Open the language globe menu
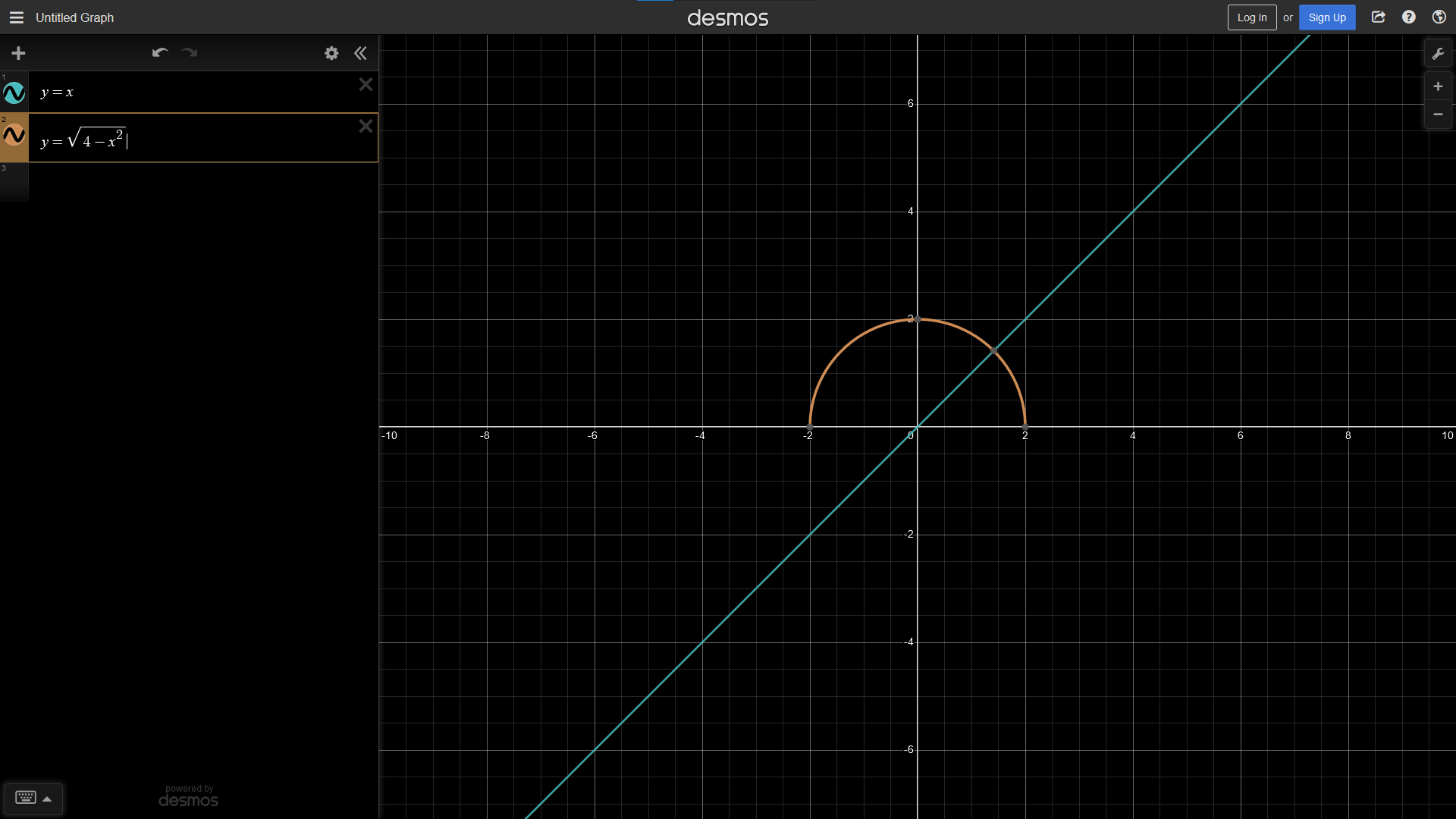 coord(1439,17)
